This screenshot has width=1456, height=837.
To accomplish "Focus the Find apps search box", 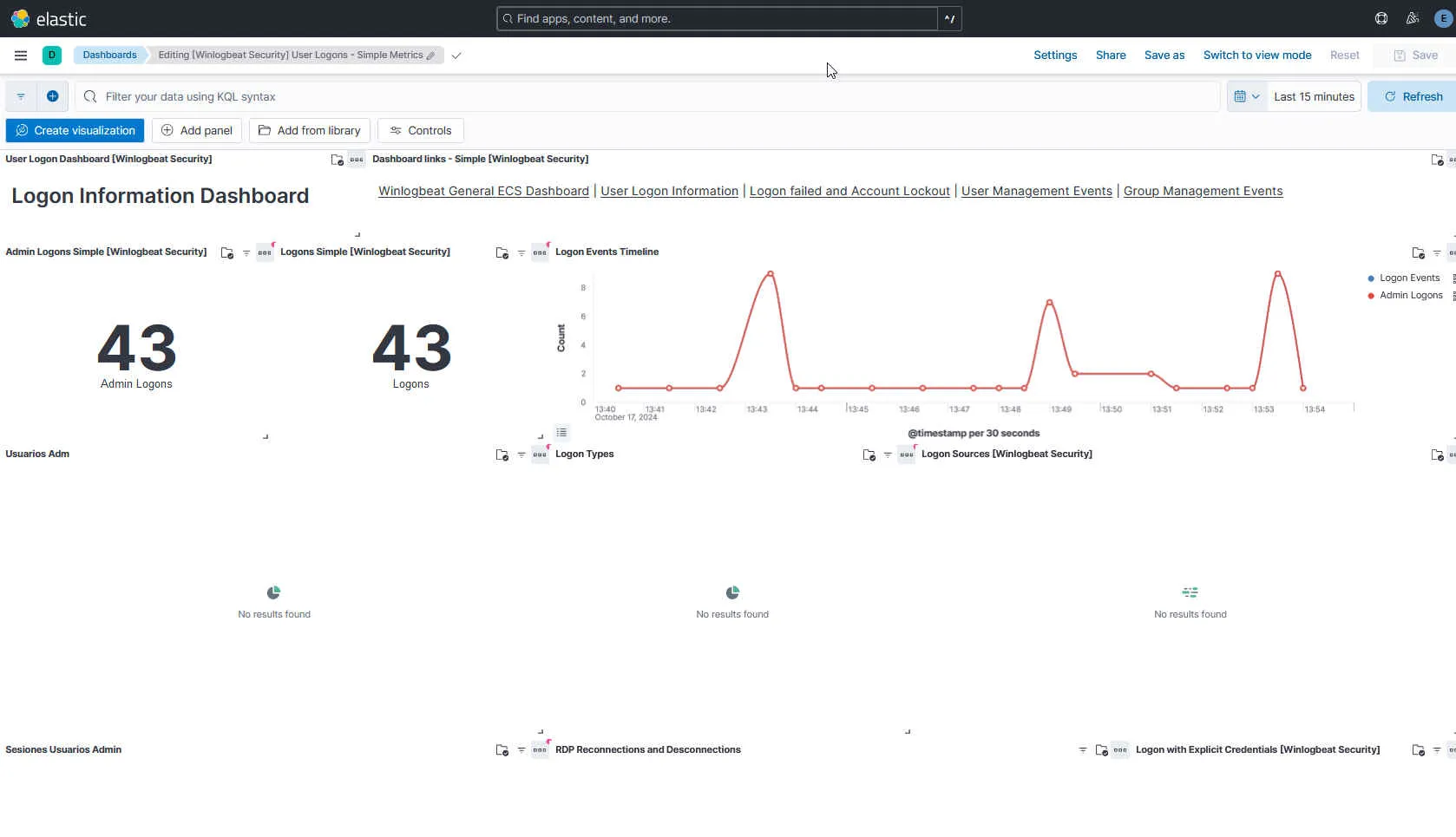I will click(717, 18).
